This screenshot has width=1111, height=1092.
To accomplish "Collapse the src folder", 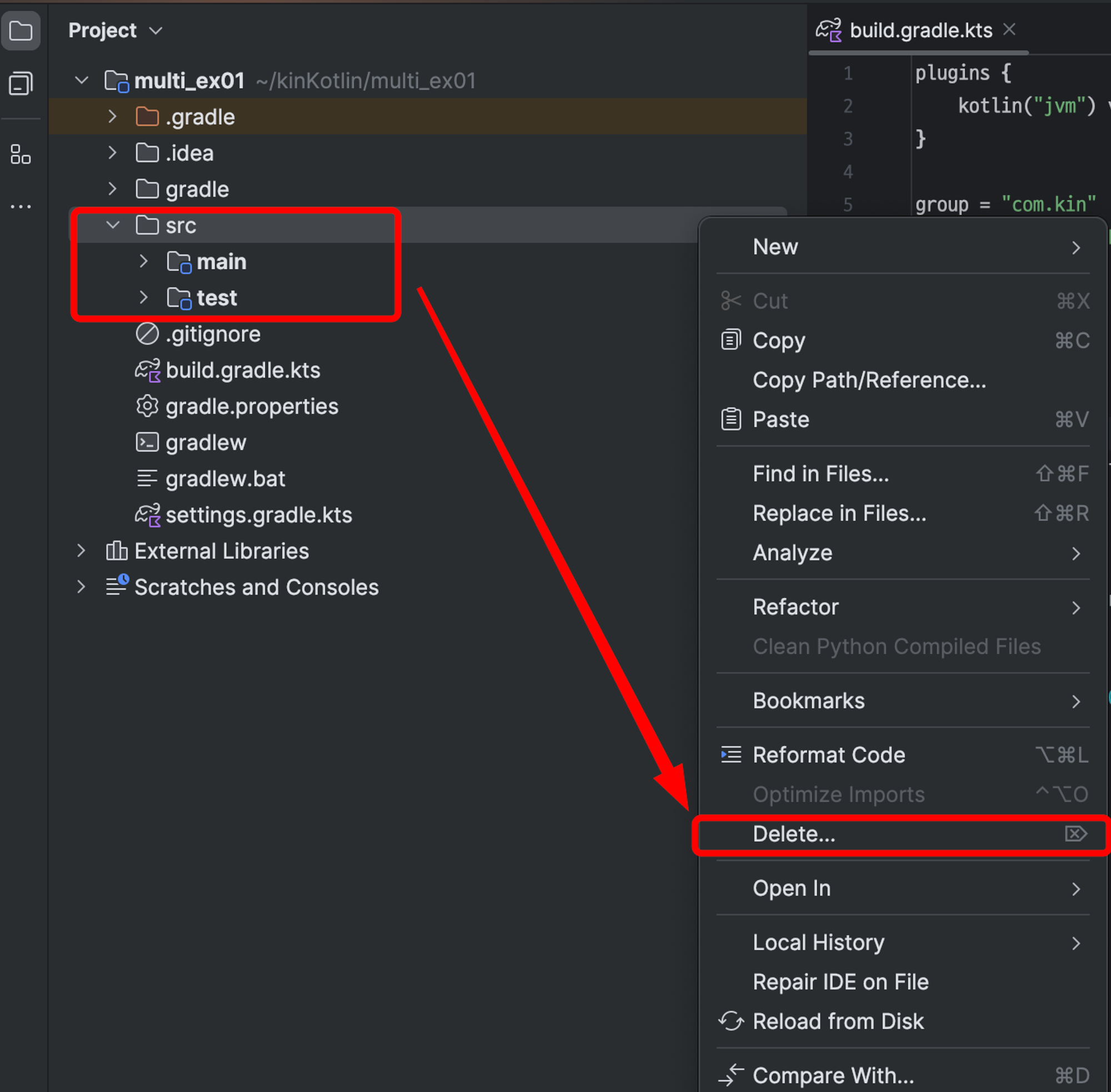I will coord(113,226).
